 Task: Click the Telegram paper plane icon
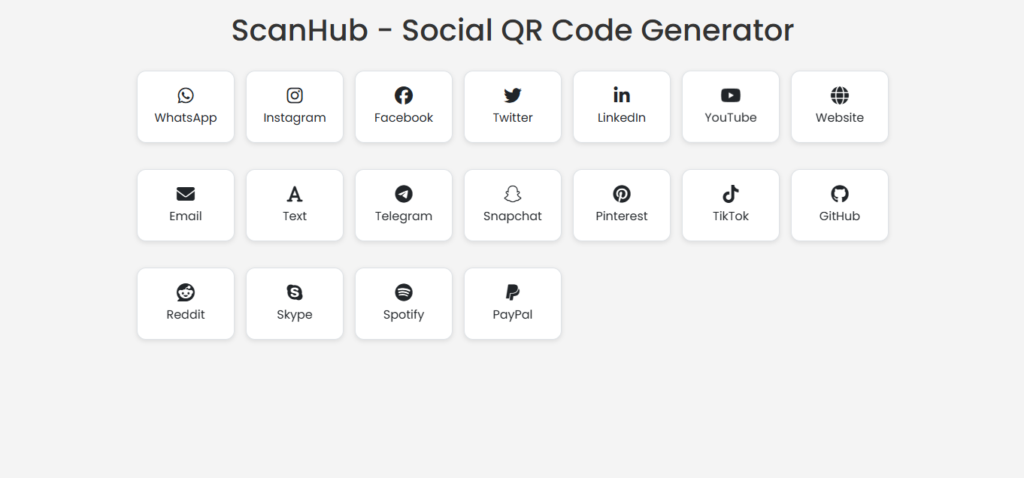click(x=404, y=194)
